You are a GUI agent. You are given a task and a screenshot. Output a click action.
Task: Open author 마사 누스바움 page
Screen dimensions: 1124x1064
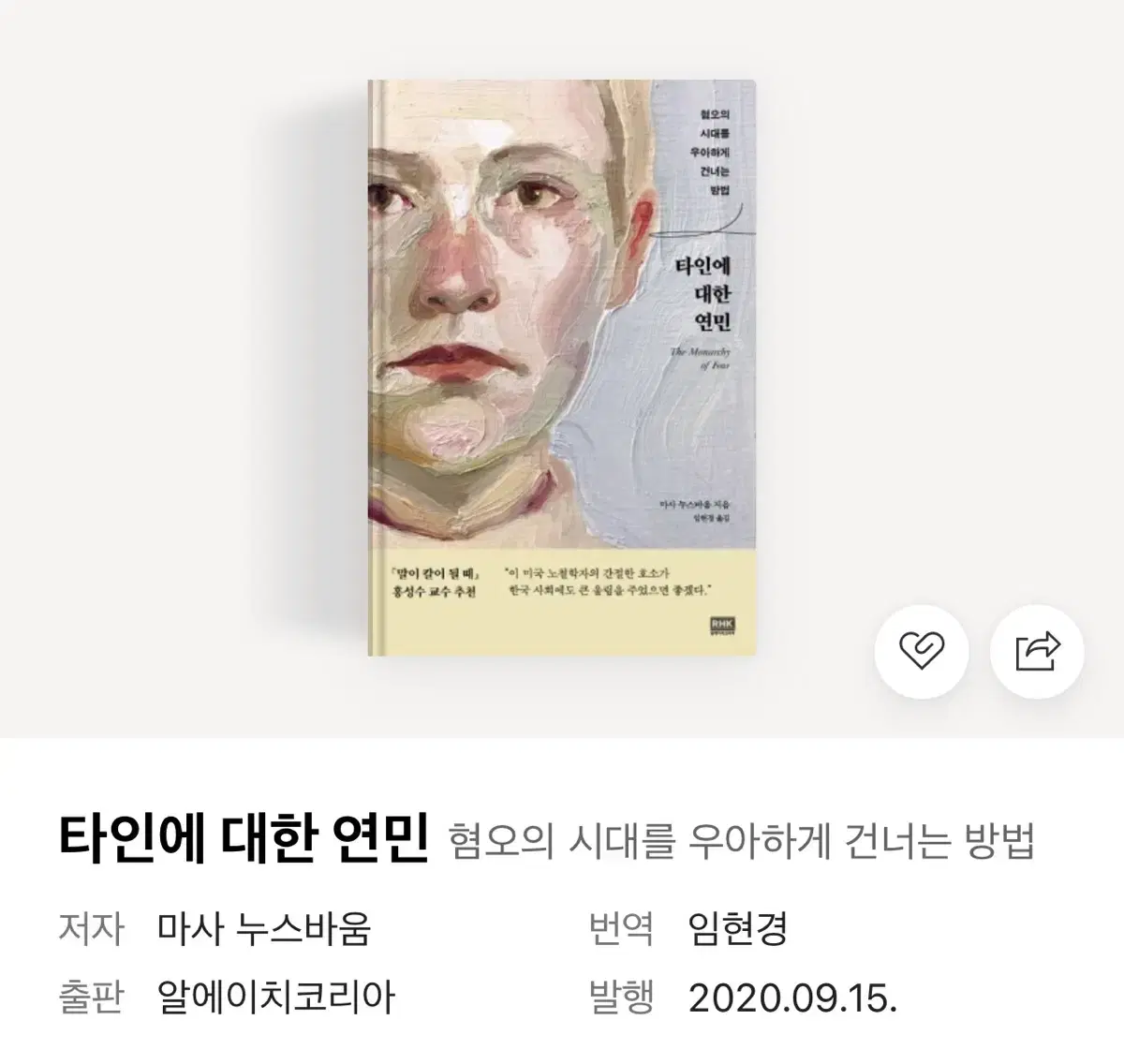[x=265, y=928]
